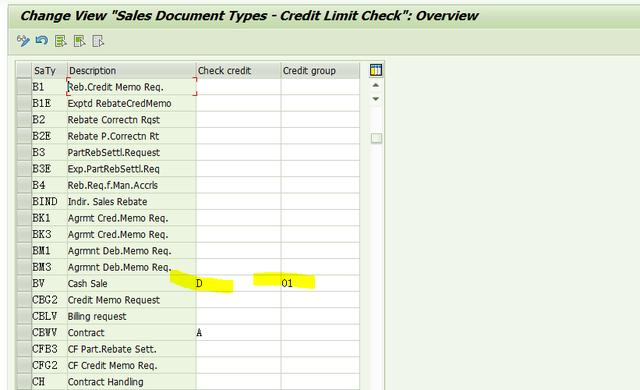The width and height of the screenshot is (640, 390).
Task: Click the 'CF Part.Rebate Sett.' description cell
Action: click(131, 349)
